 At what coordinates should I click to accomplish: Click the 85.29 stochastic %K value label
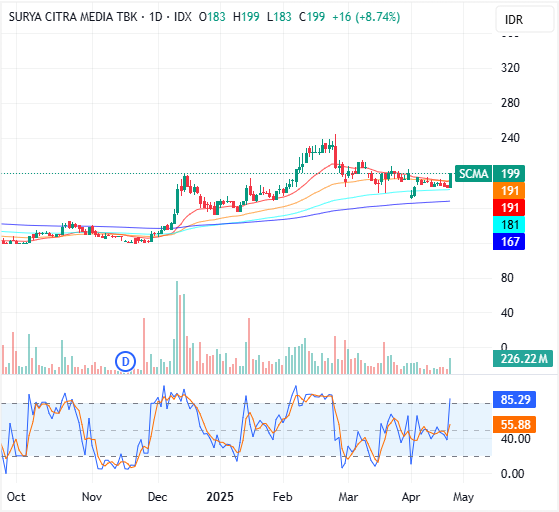tap(514, 399)
